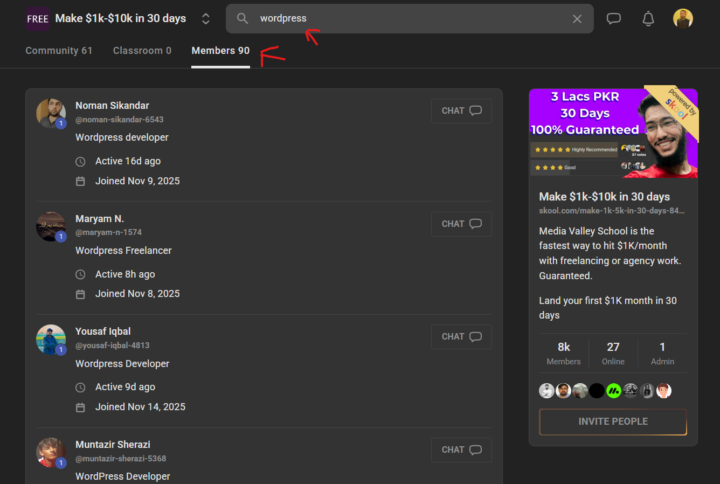The image size is (720, 484).
Task: Open the chat messages icon in header
Action: point(614,18)
